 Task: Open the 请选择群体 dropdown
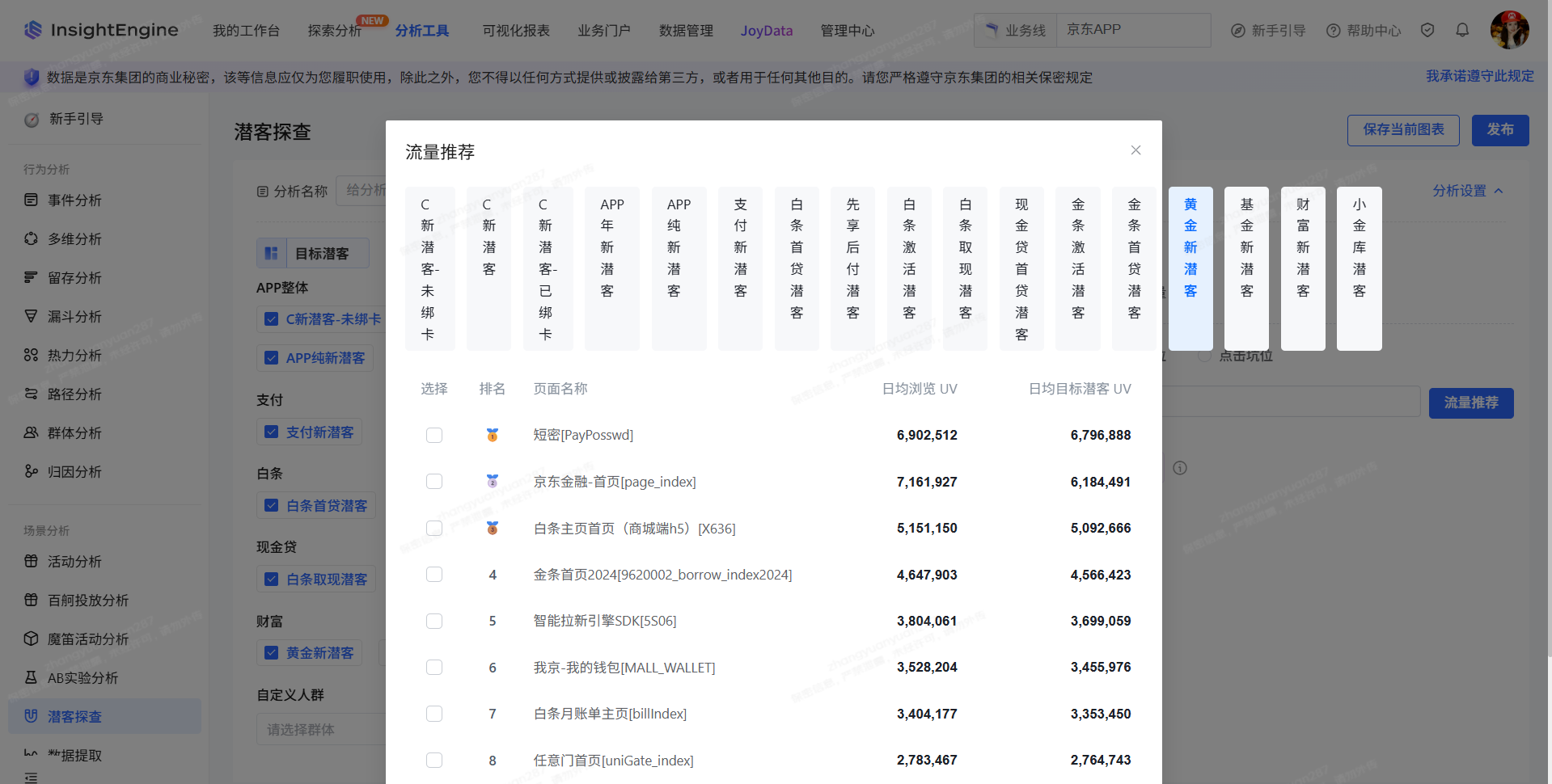point(321,729)
